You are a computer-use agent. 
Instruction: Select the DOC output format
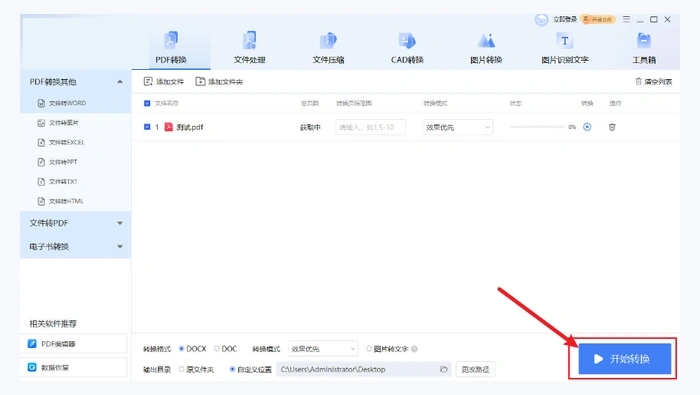click(225, 349)
